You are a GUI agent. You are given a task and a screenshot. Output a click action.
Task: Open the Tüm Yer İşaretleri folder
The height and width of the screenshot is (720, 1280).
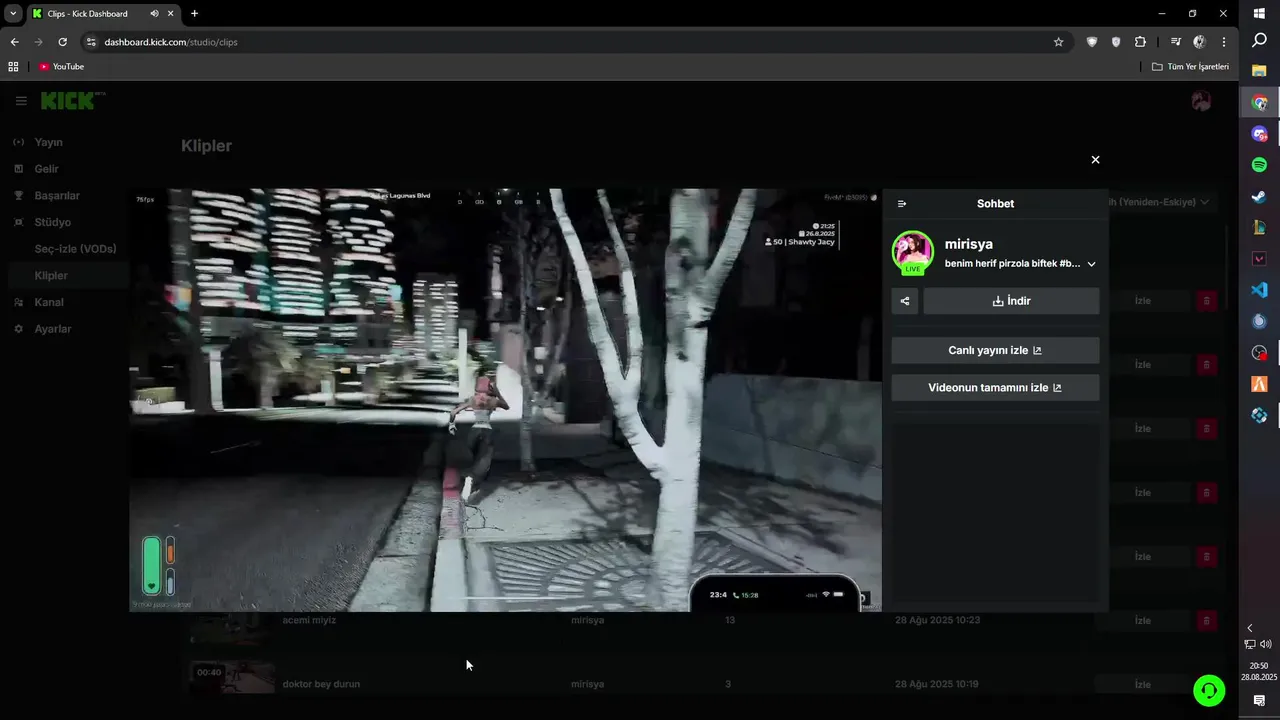(x=1190, y=67)
